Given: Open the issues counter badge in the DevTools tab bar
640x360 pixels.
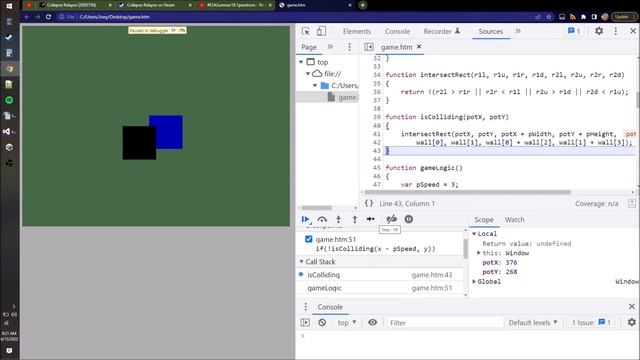Looking at the screenshot, I should click(x=574, y=31).
